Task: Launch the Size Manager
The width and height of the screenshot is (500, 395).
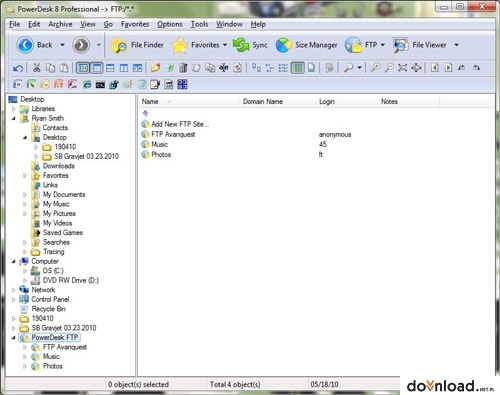Action: click(306, 45)
